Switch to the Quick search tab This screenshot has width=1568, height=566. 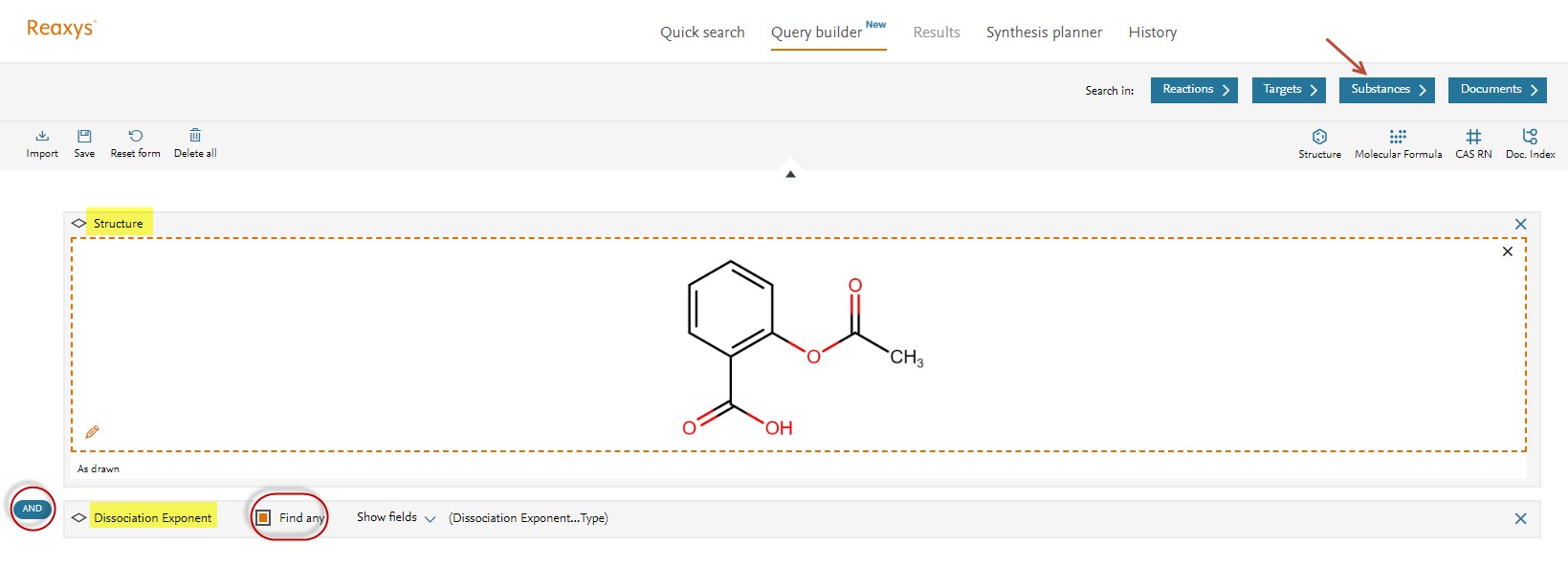702,33
